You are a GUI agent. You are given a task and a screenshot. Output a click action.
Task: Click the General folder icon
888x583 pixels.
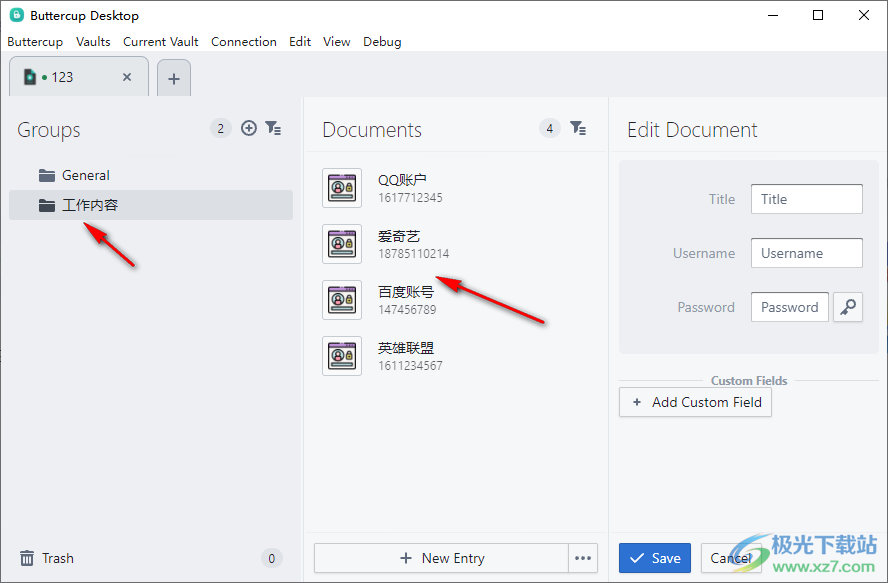click(47, 176)
